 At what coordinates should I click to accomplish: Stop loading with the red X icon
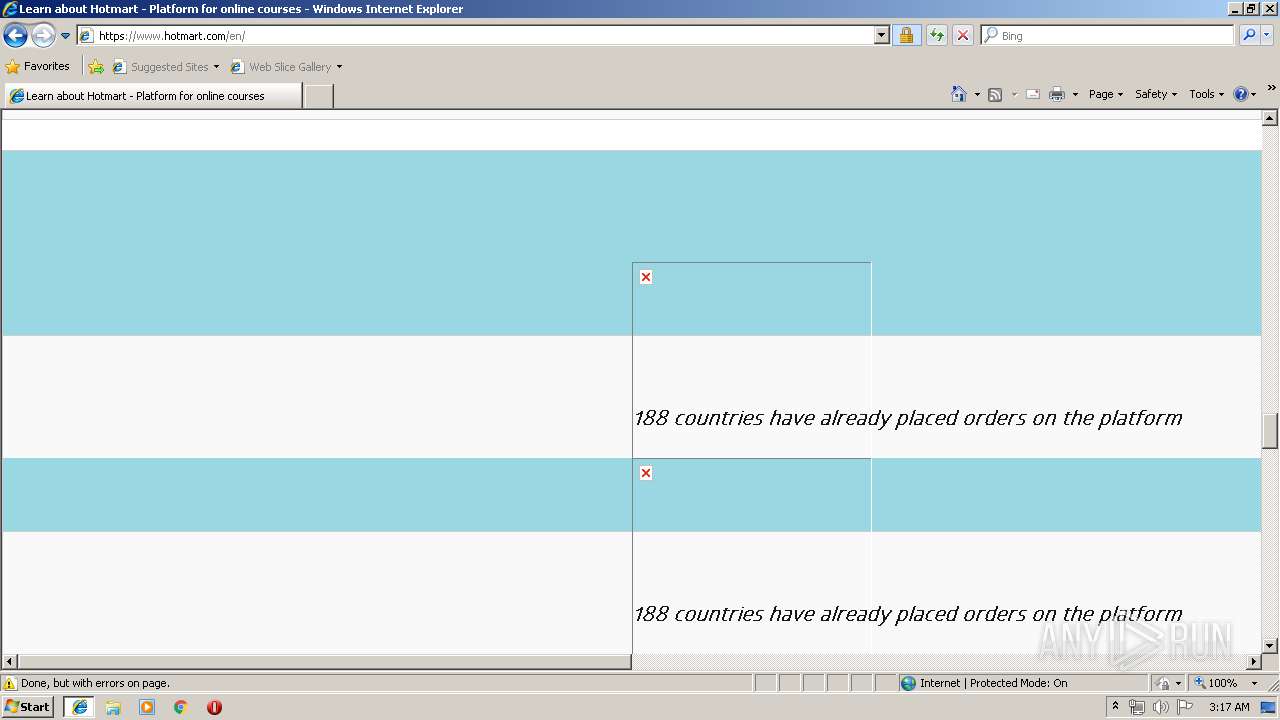coord(963,36)
